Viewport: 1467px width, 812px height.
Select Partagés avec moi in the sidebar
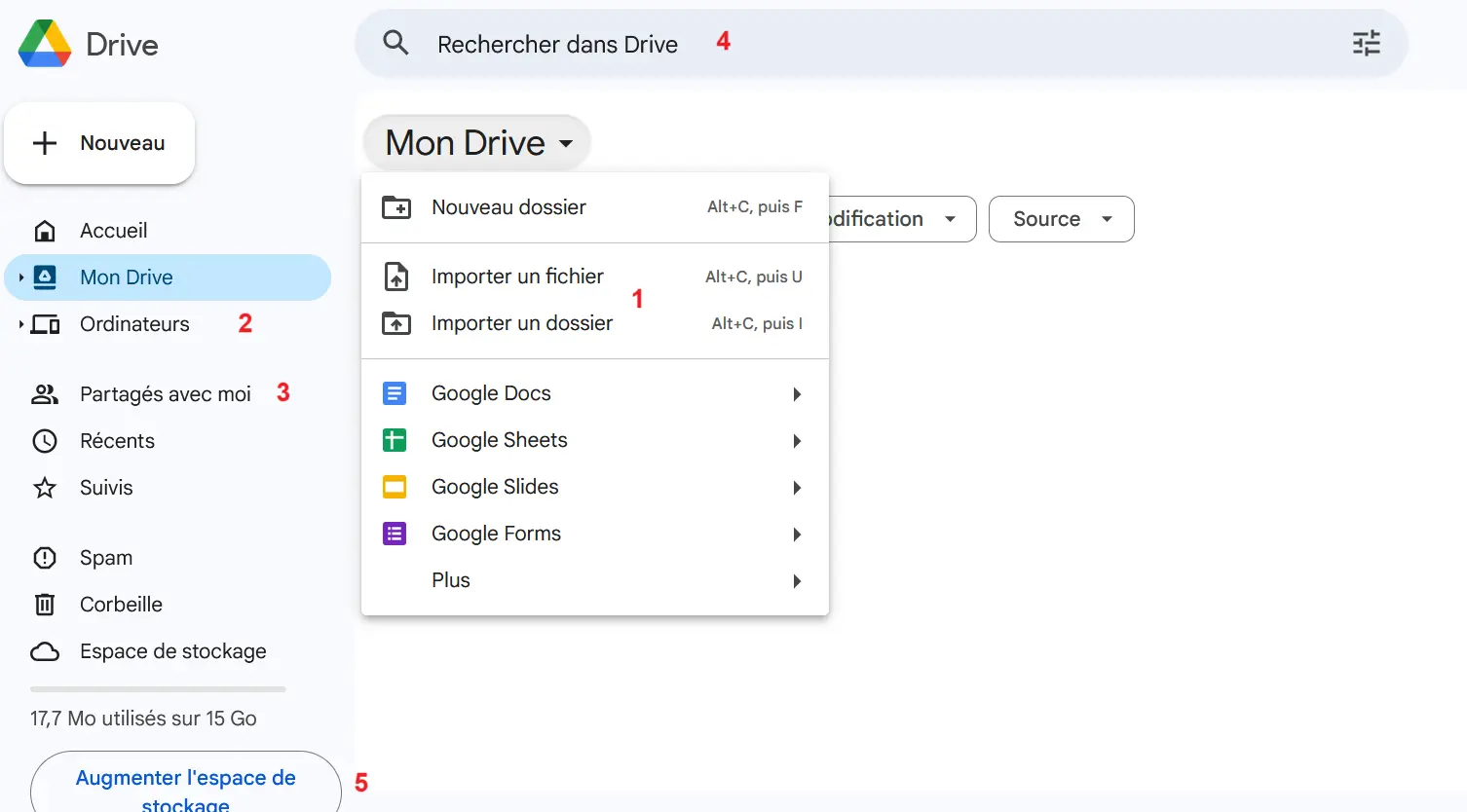[165, 393]
